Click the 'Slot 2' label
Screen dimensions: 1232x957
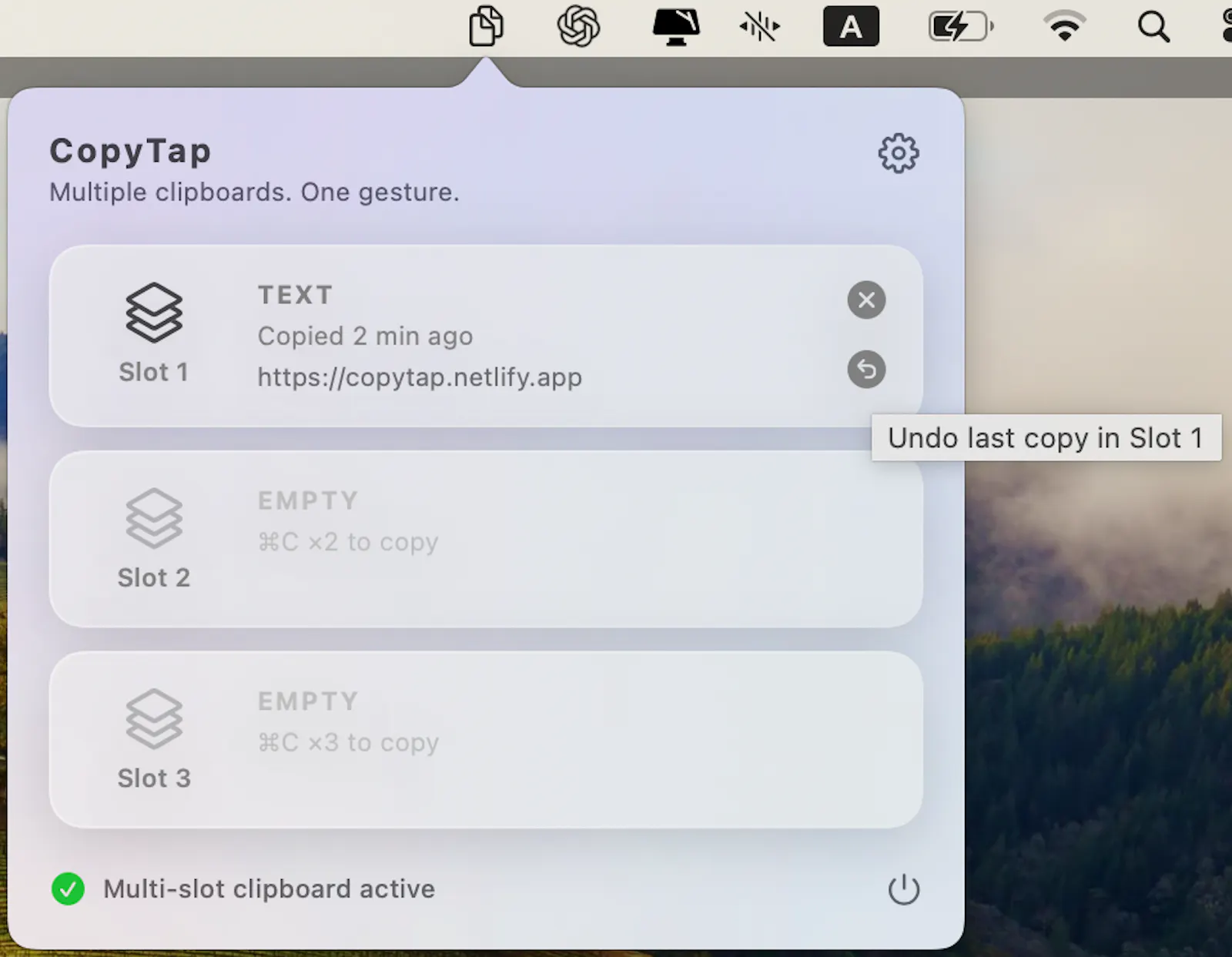[154, 577]
